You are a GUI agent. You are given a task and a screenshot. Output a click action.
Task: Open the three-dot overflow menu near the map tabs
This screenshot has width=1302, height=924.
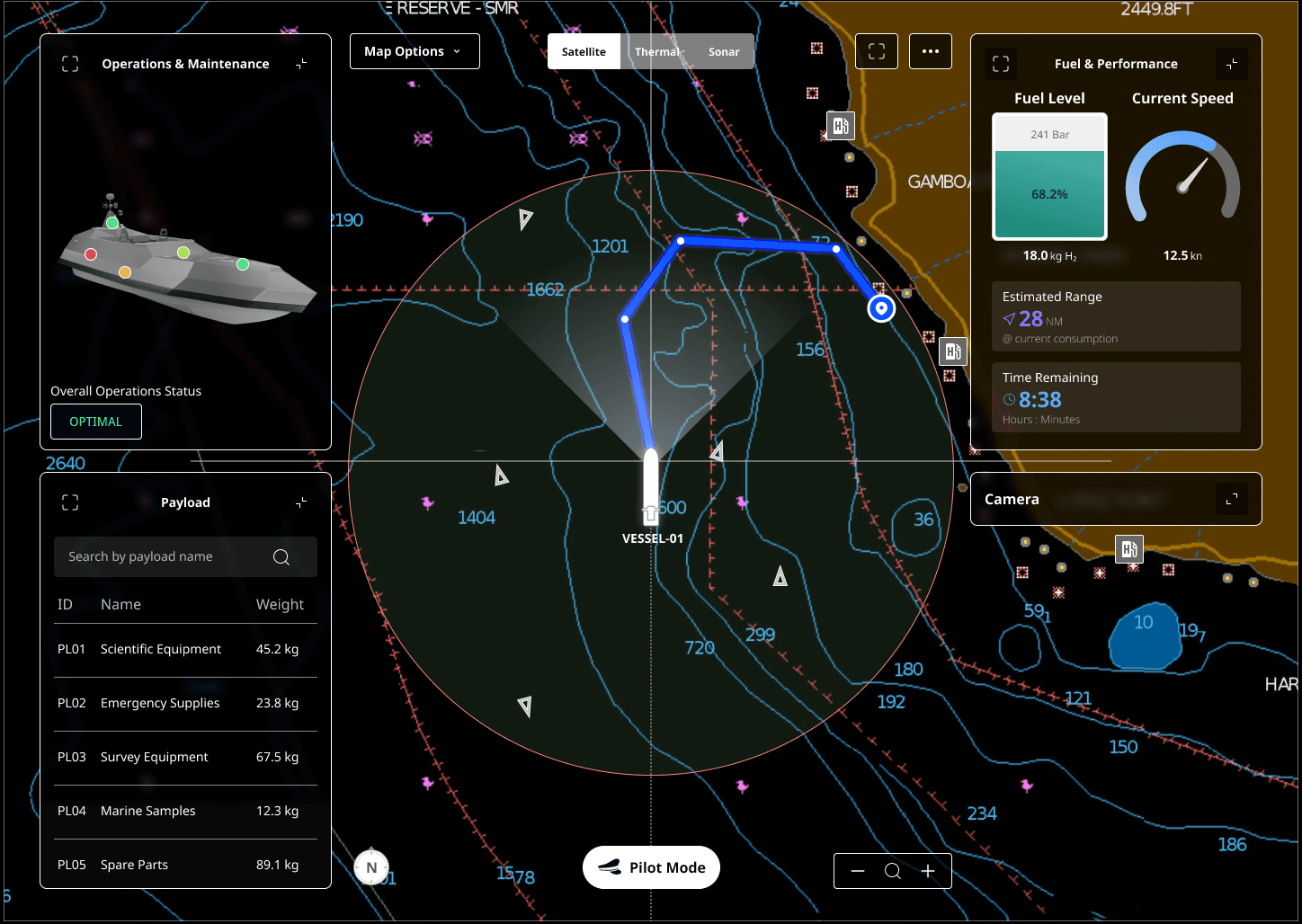tap(931, 51)
